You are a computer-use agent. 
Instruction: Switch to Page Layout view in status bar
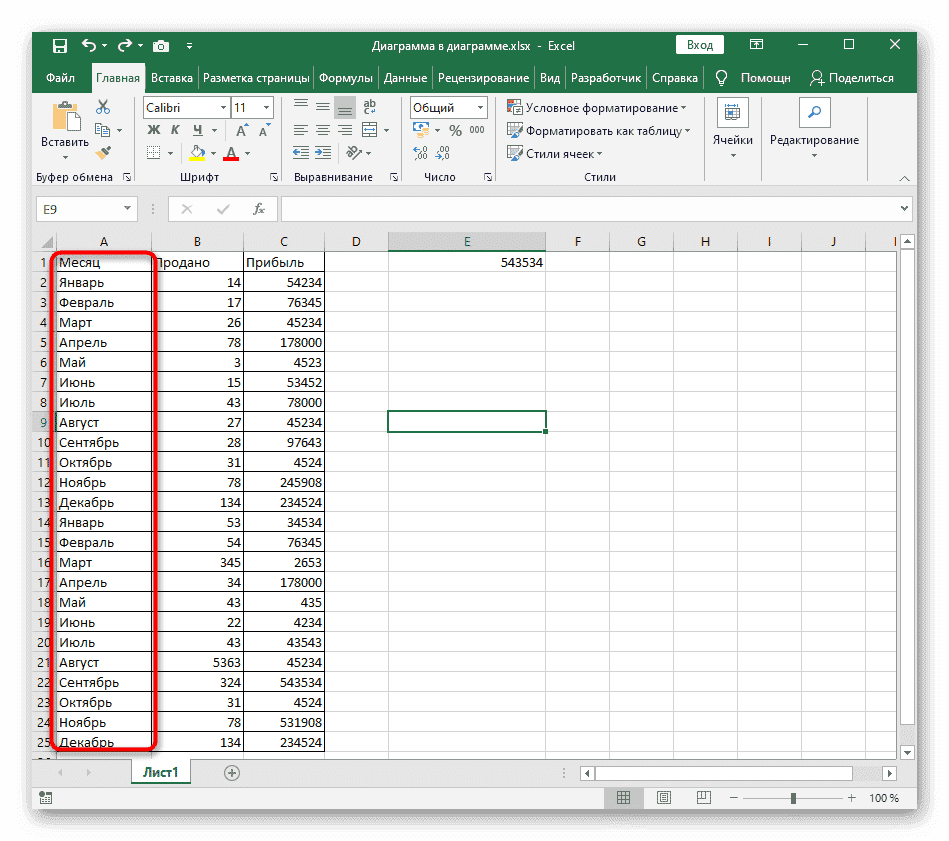click(661, 798)
